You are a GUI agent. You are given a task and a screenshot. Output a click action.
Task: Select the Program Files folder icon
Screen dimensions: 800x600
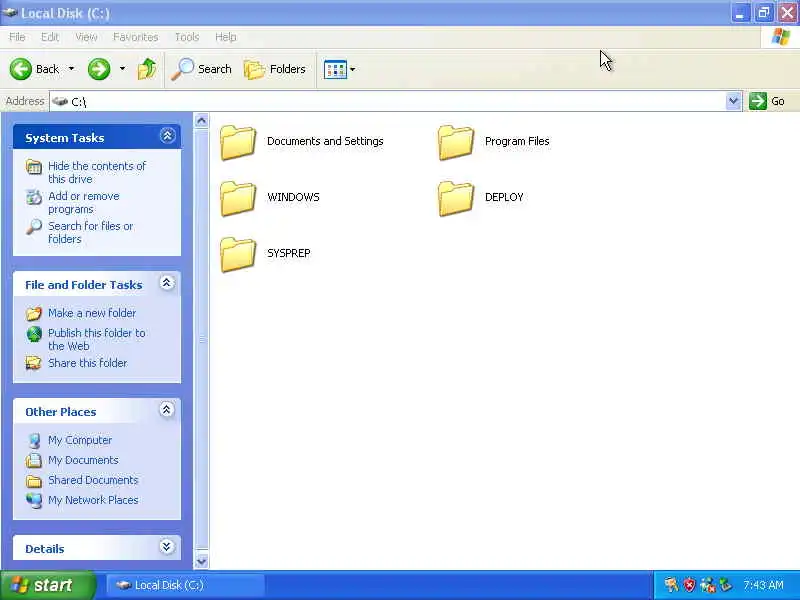456,142
